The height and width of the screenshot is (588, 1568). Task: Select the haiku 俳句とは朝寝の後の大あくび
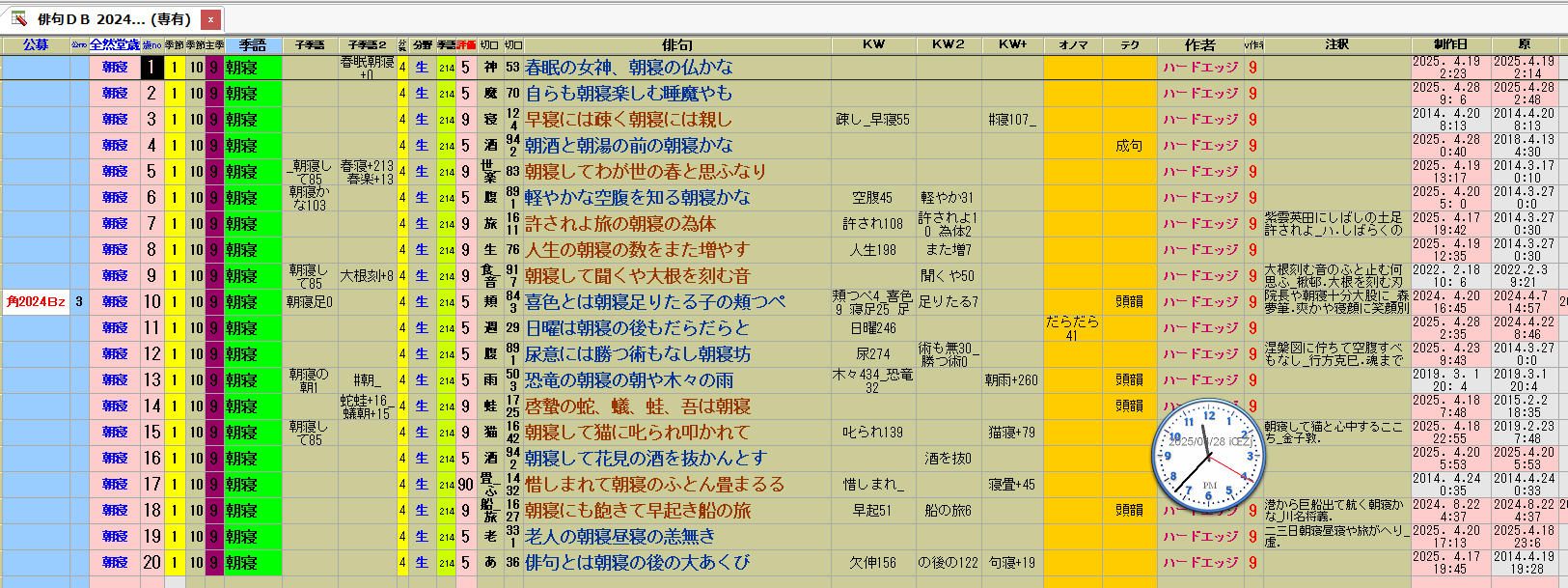coord(638,563)
